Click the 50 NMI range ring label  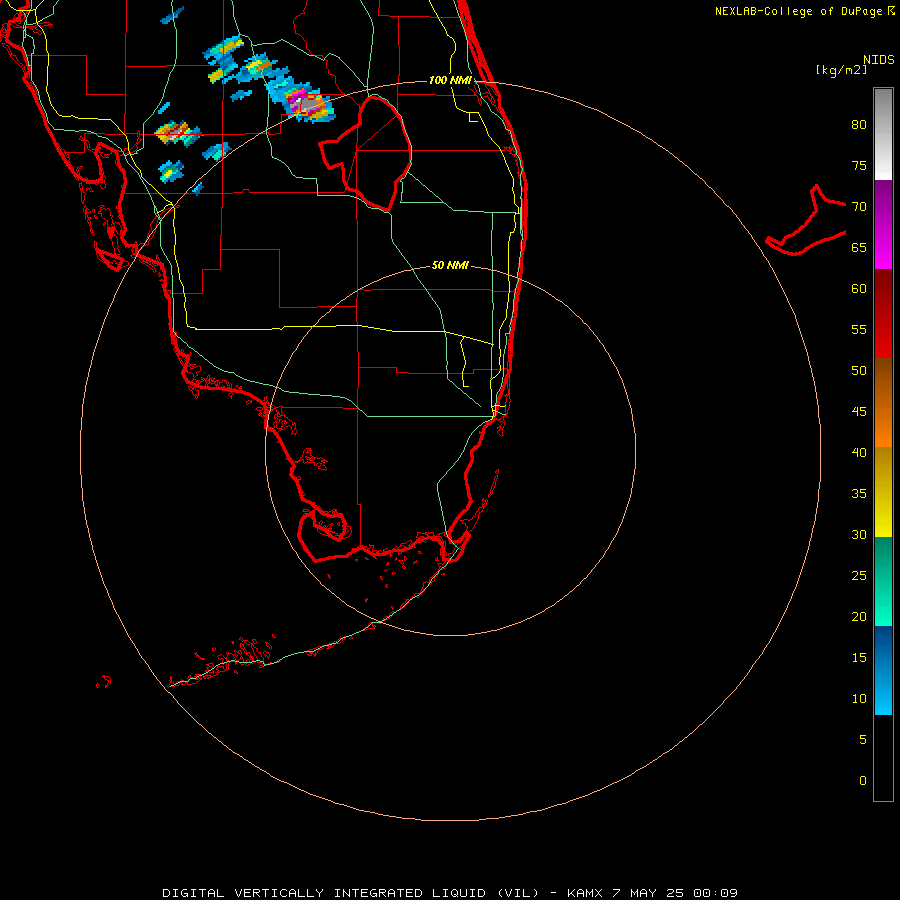click(x=450, y=265)
